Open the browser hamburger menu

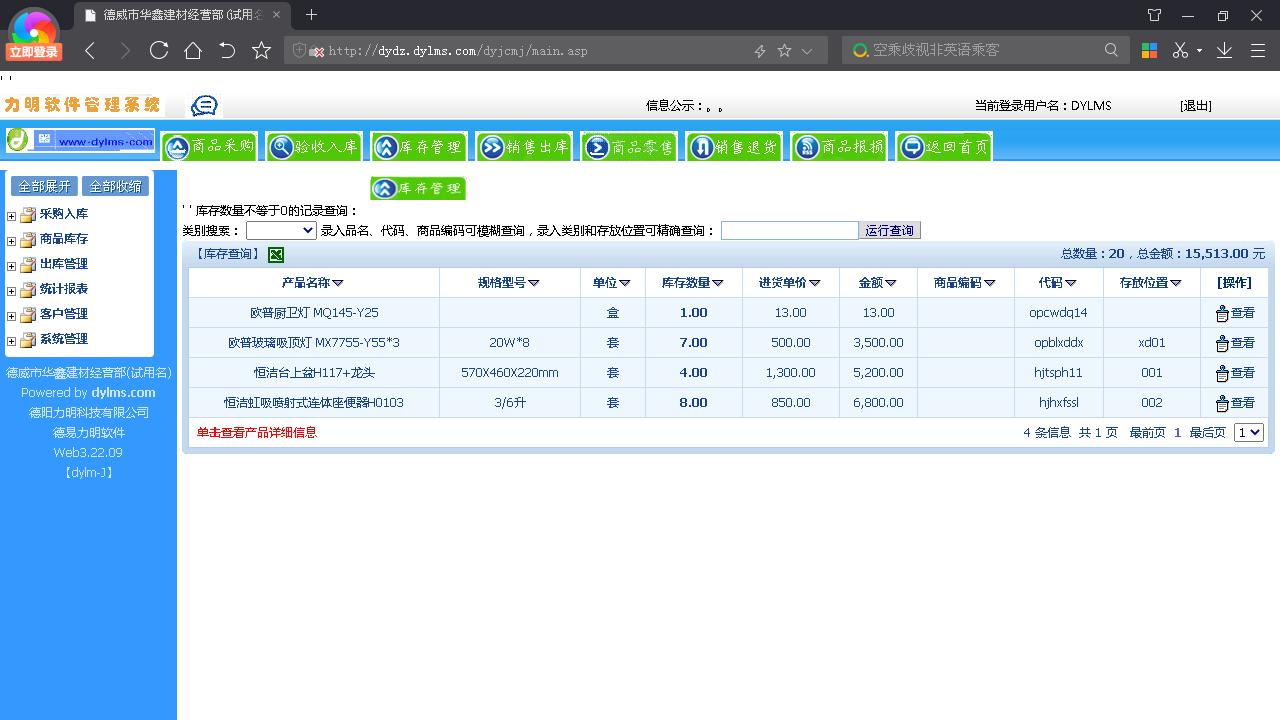tap(1257, 50)
